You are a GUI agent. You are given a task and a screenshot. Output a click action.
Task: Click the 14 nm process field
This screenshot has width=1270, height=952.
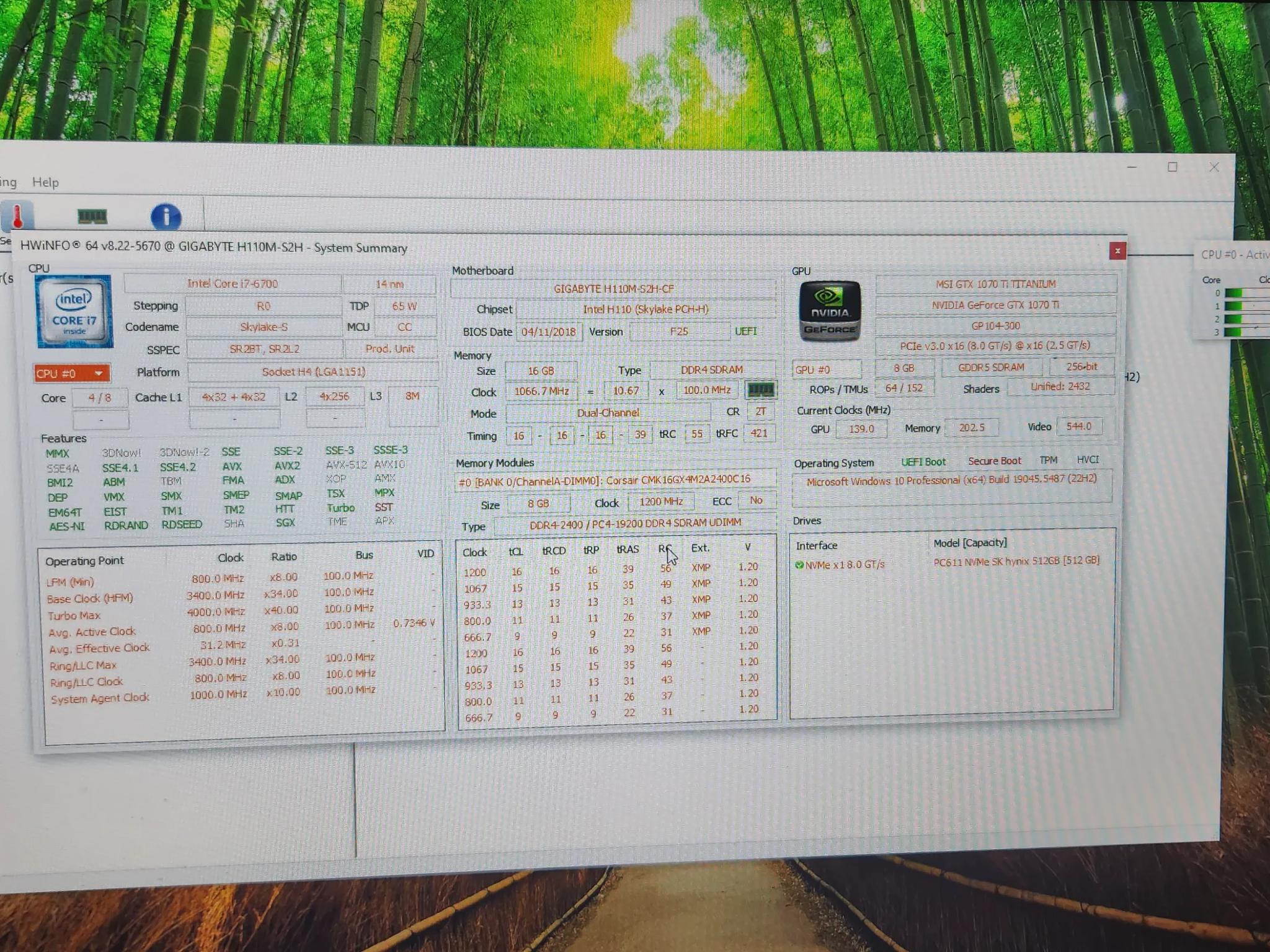click(x=389, y=284)
